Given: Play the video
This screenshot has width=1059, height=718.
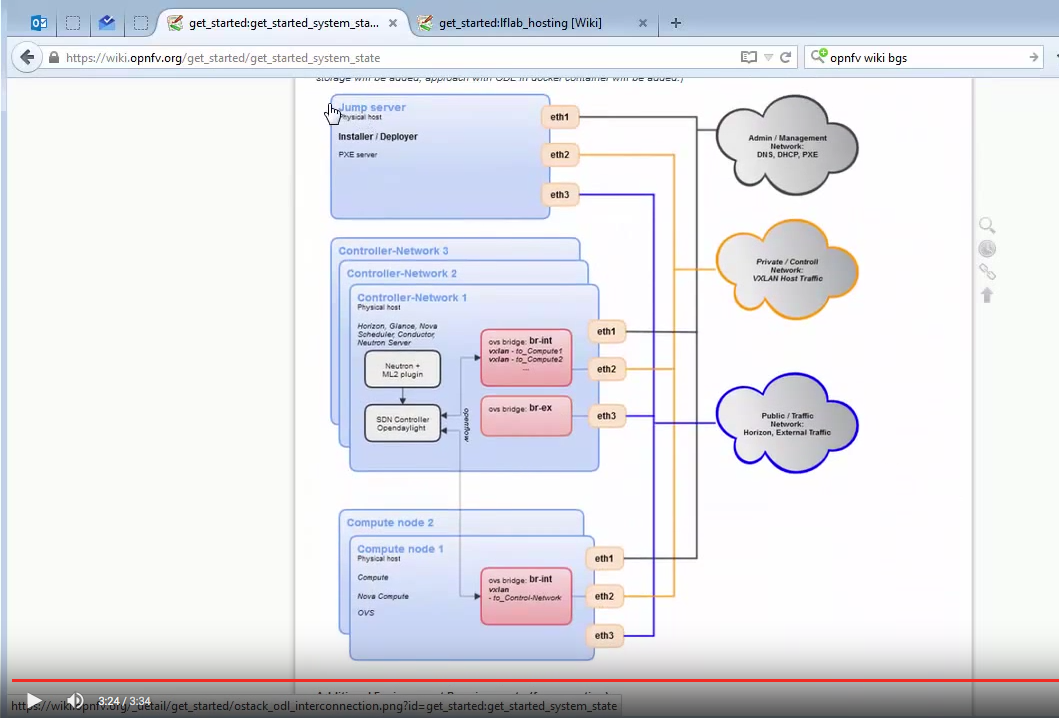Looking at the screenshot, I should pos(33,700).
